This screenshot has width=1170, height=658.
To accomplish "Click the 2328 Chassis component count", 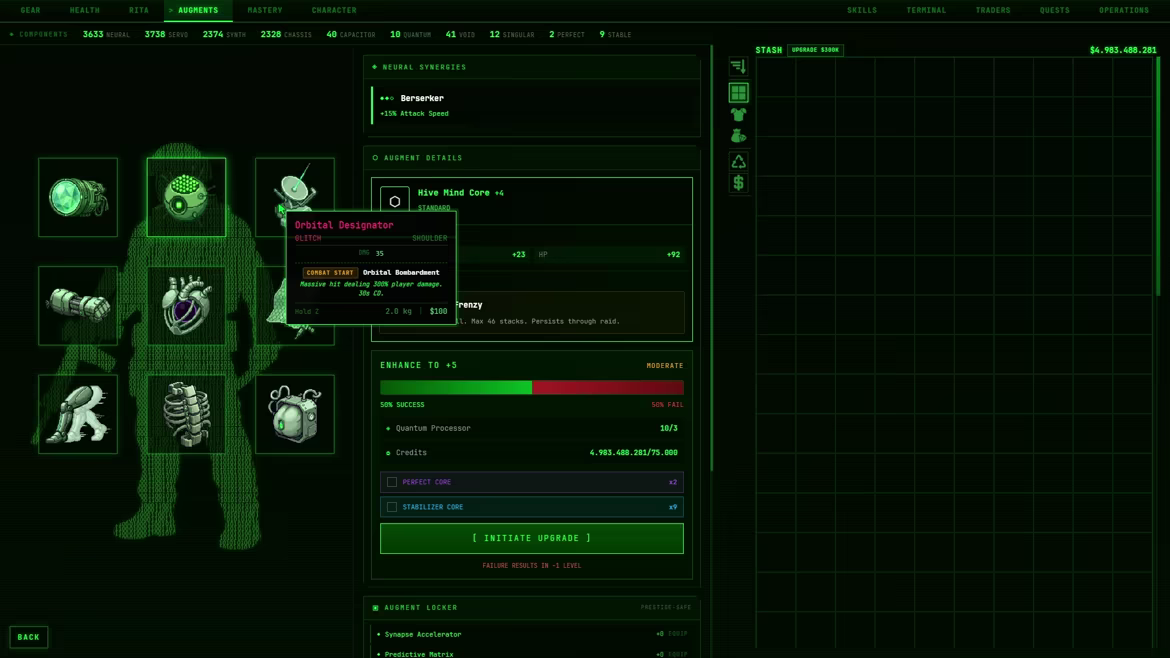I will click(x=286, y=34).
